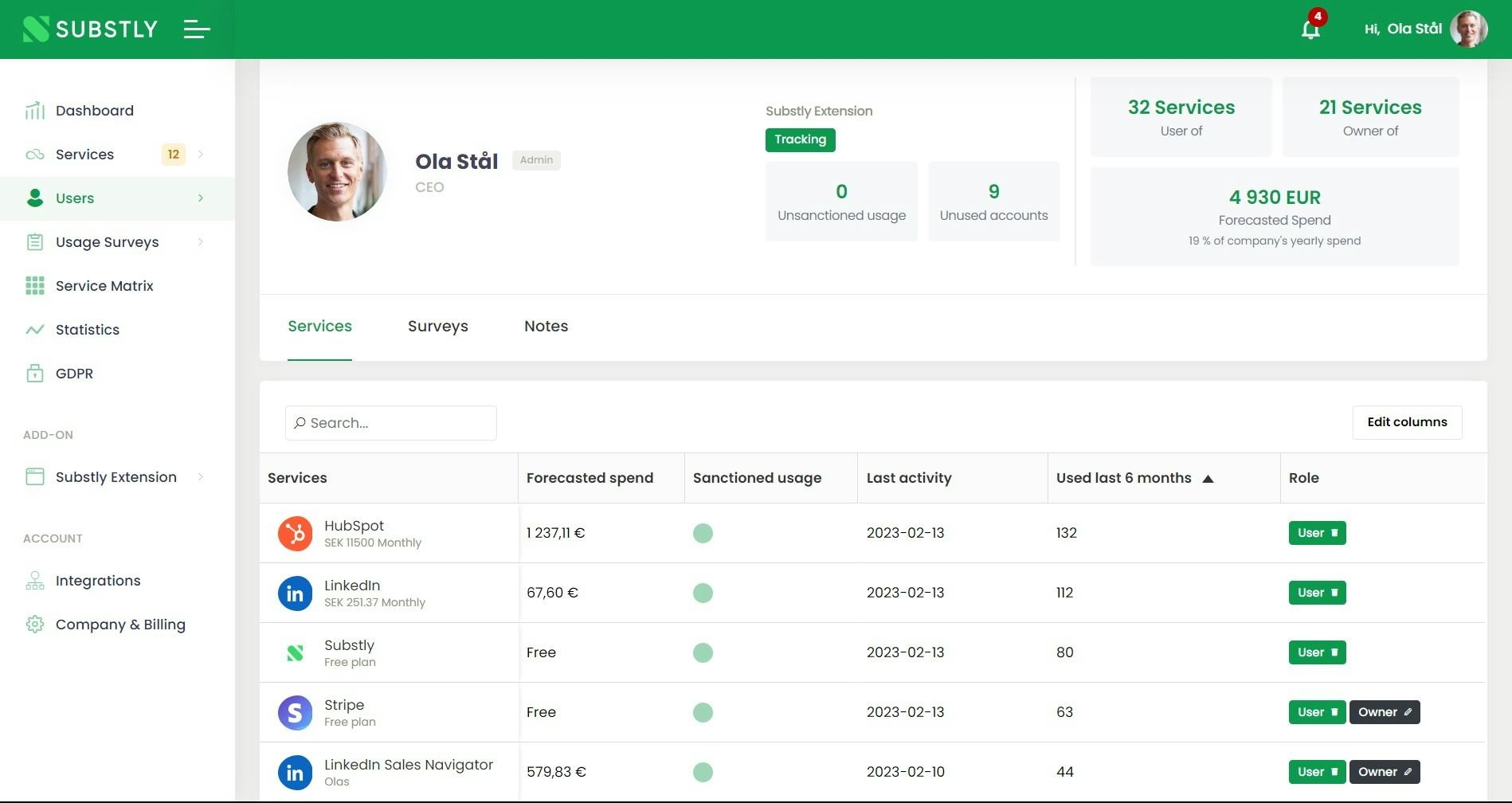Click the Dashboard chart icon
Screen dimensions: 1512x803
click(35, 111)
